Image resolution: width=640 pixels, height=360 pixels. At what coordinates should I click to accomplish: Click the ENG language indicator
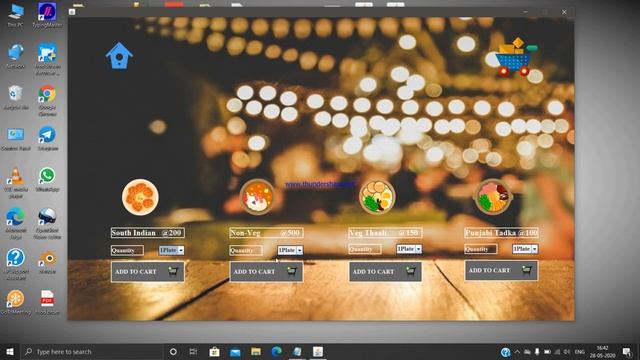point(580,351)
